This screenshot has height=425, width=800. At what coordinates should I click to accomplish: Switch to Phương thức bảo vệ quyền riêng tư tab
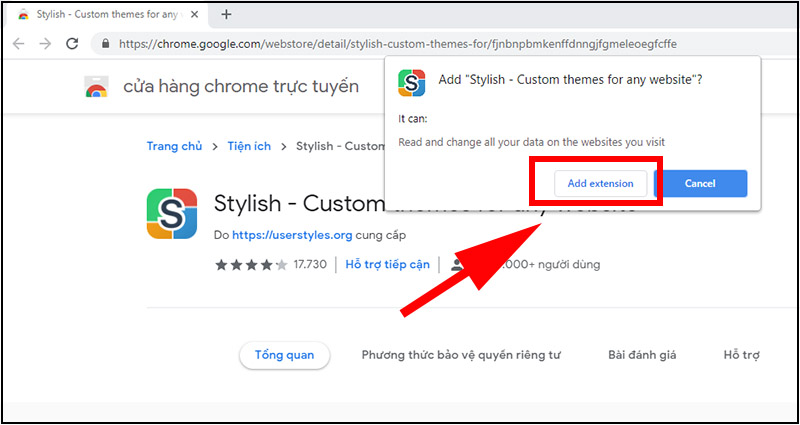tap(461, 355)
